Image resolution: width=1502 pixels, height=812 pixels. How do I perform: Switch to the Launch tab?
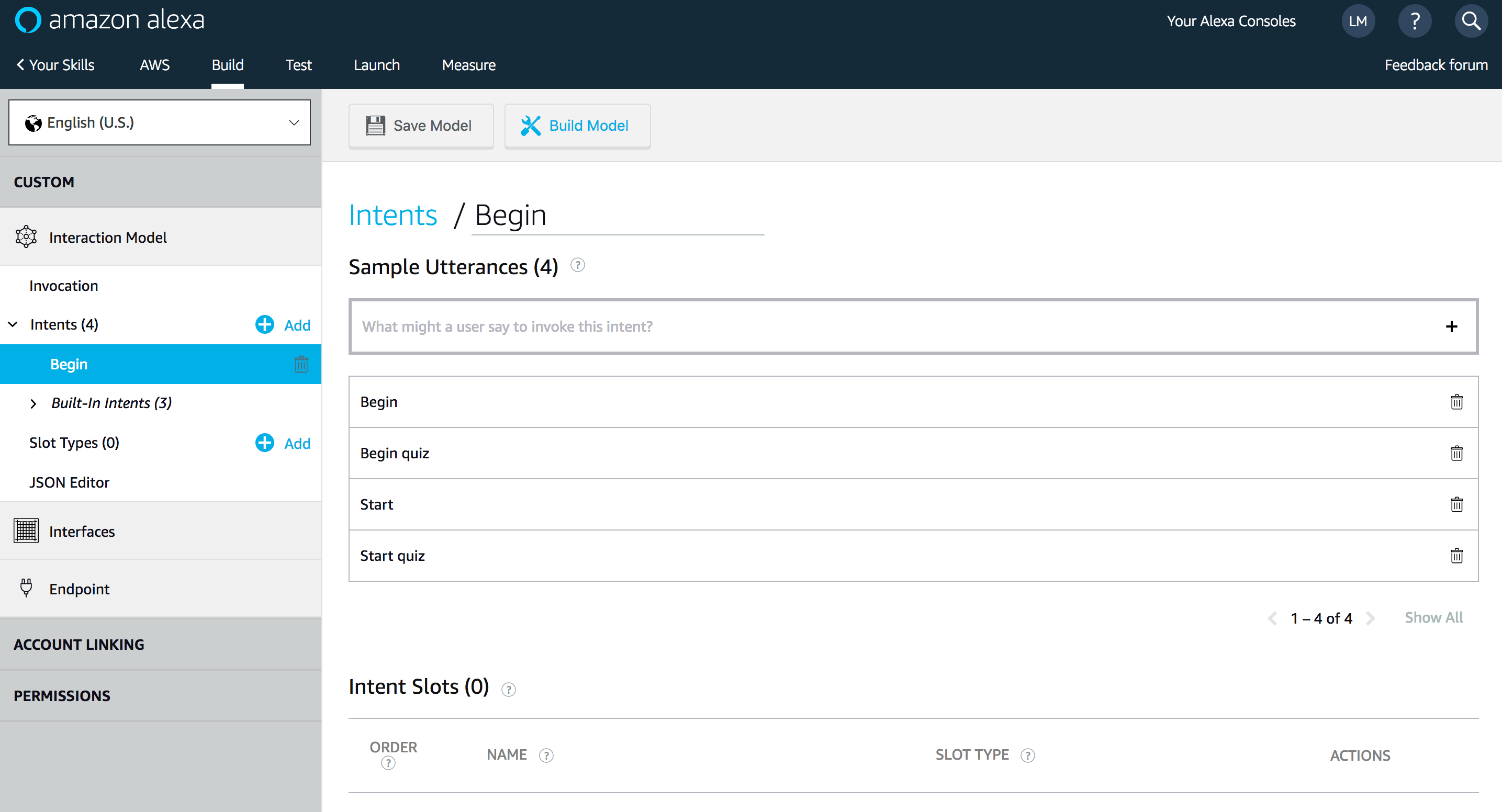[x=377, y=65]
